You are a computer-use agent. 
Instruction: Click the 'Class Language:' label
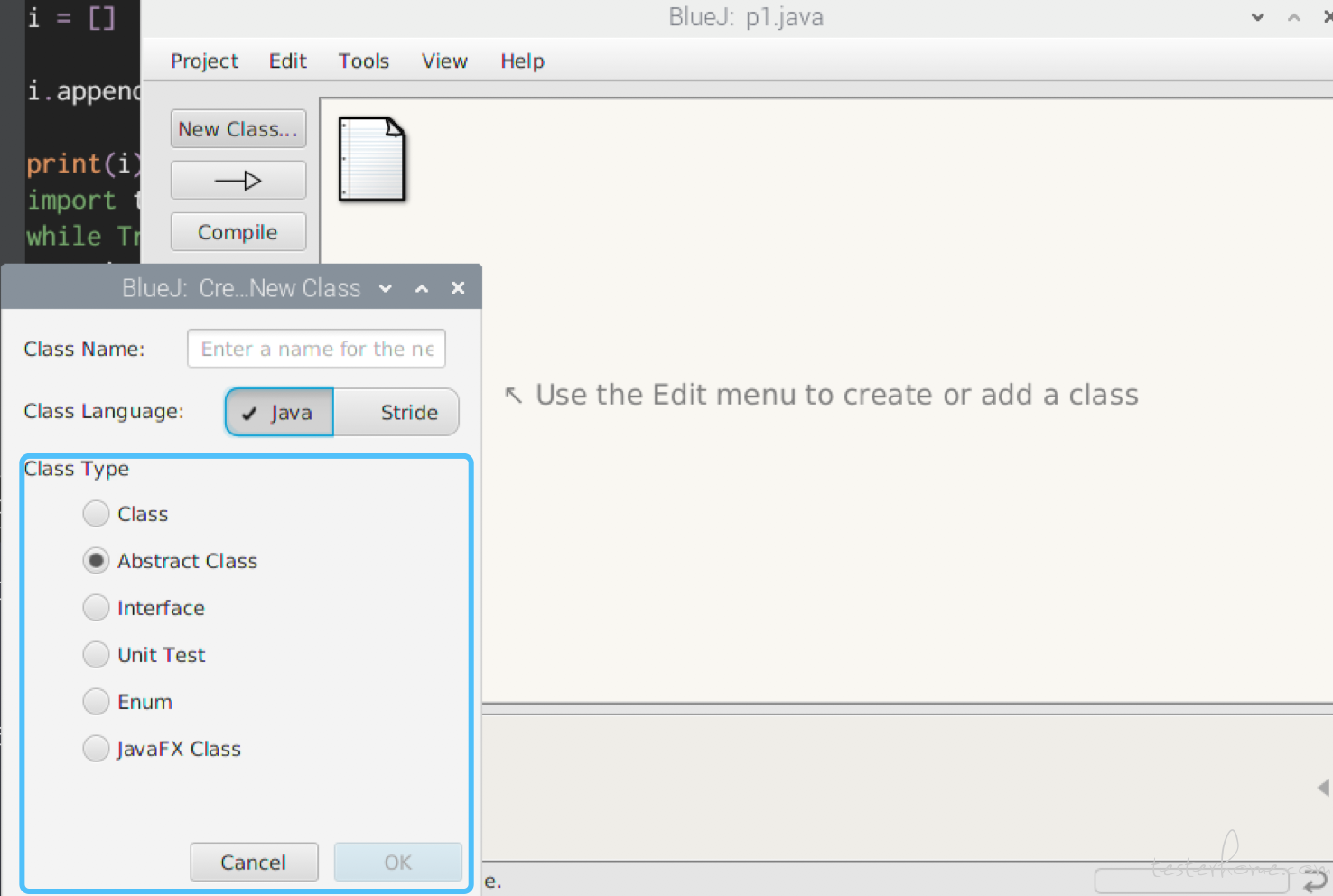tap(104, 411)
